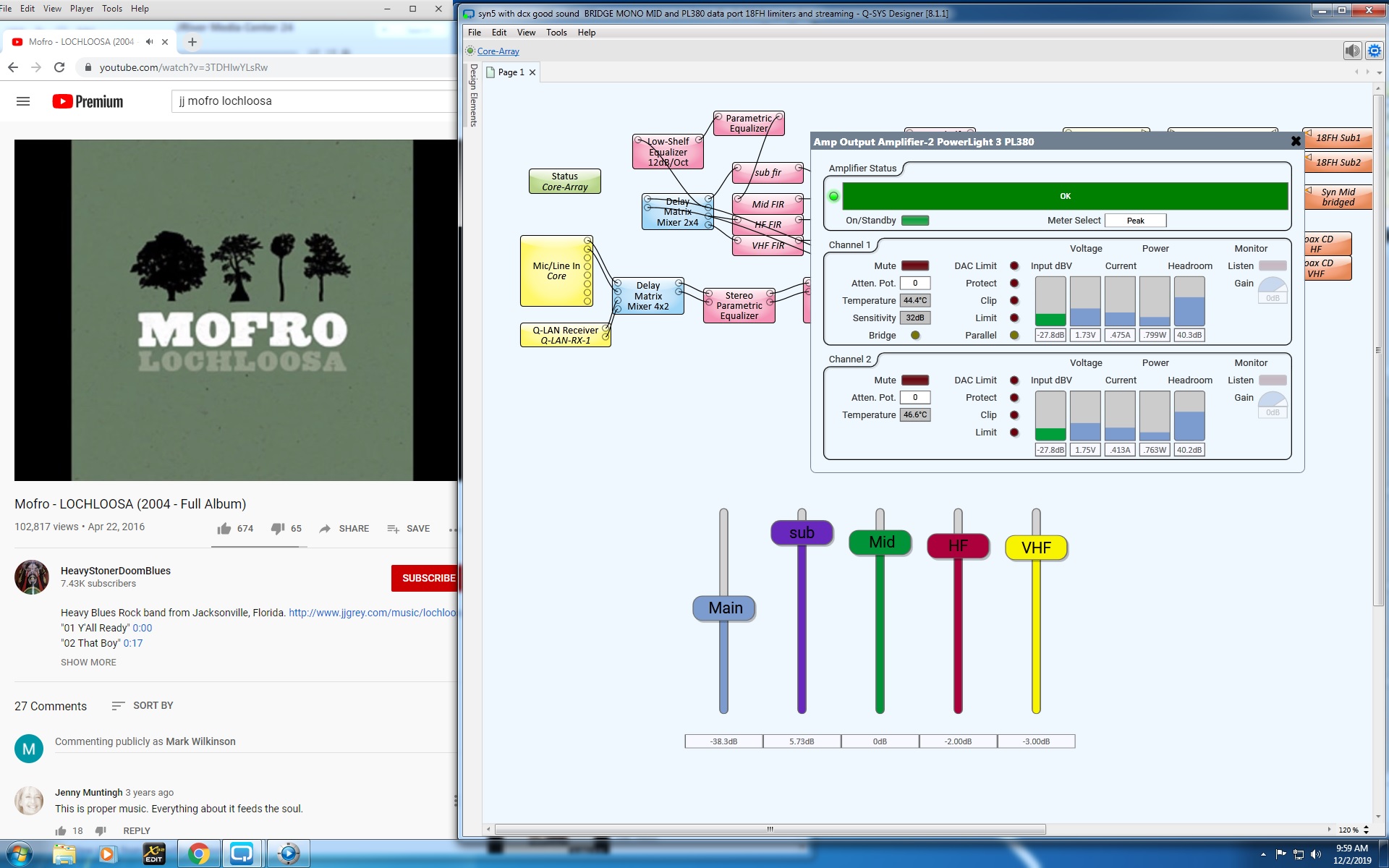Open a new browser tab

[x=192, y=42]
